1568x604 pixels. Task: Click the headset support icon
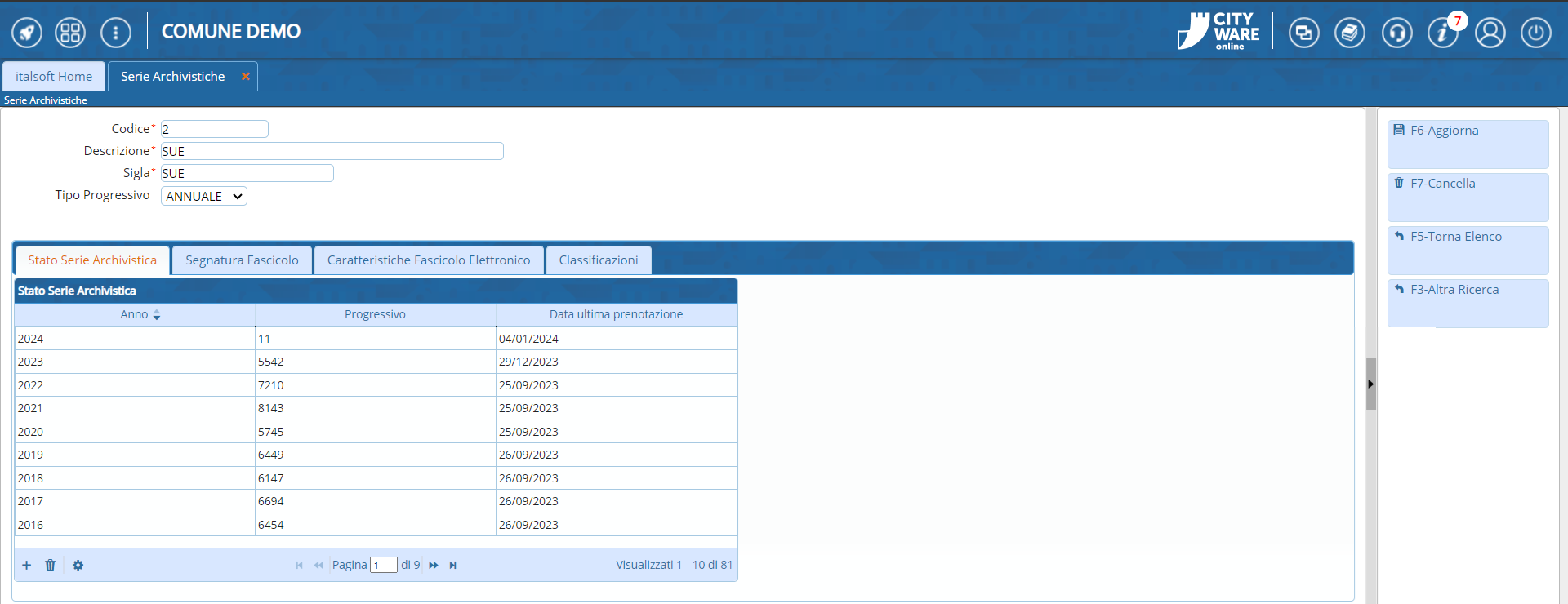pos(1396,33)
